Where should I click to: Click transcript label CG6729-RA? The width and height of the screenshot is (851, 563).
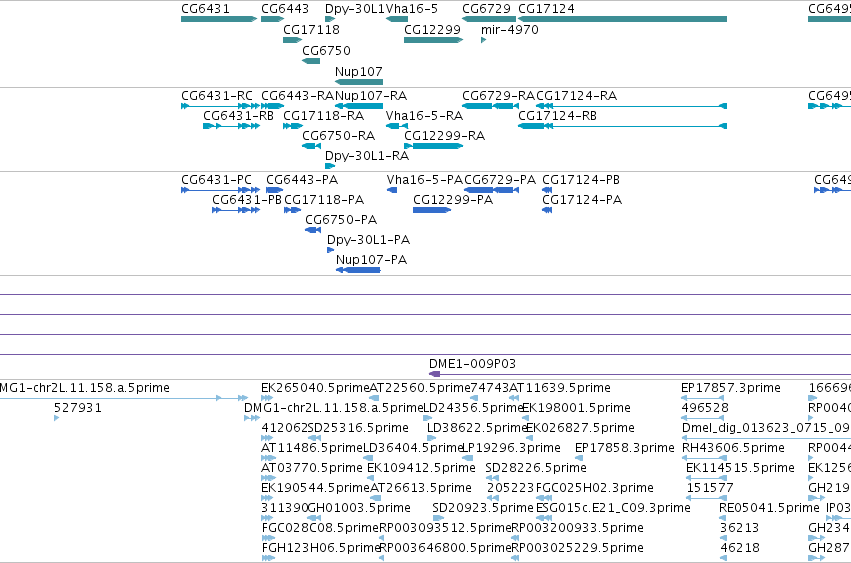[x=499, y=96]
